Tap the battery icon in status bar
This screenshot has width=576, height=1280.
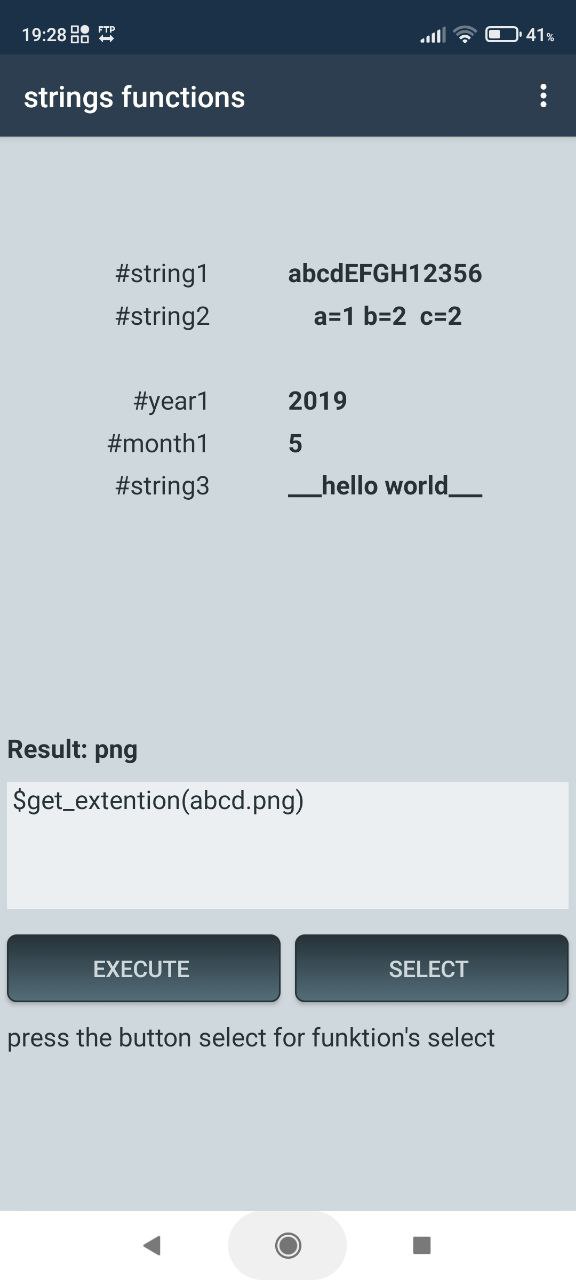coord(503,35)
